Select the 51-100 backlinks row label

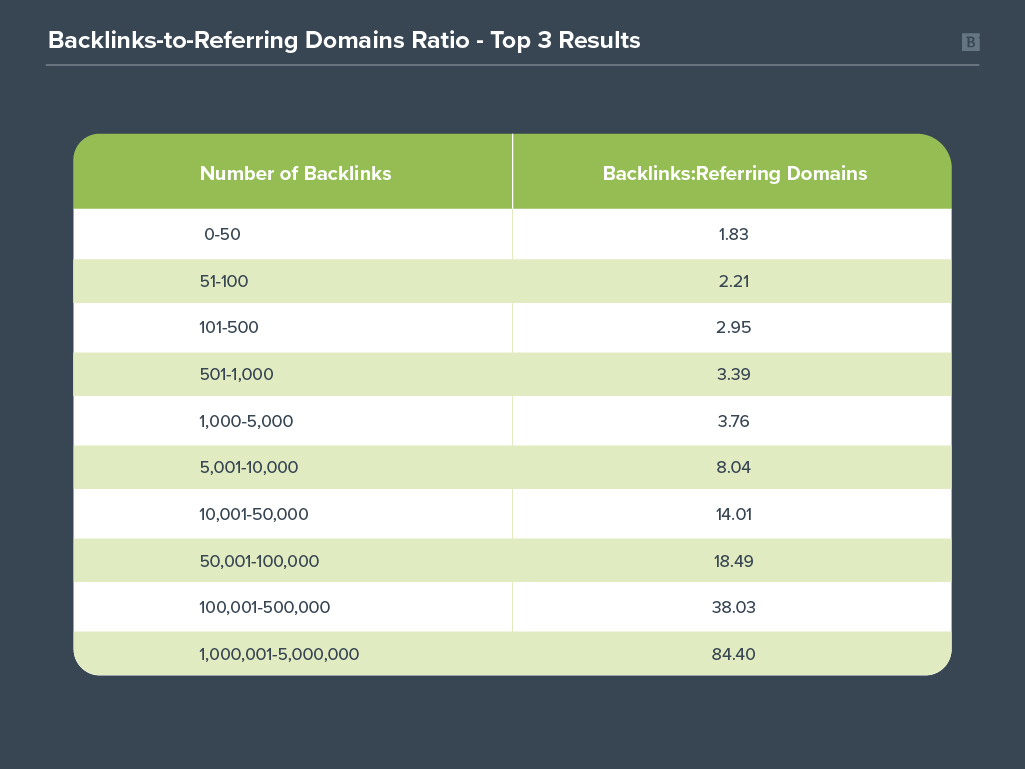coord(224,282)
